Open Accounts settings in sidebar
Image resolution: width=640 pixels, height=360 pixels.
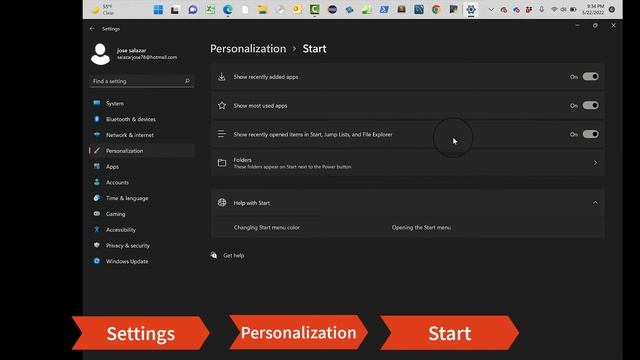click(x=142, y=182)
